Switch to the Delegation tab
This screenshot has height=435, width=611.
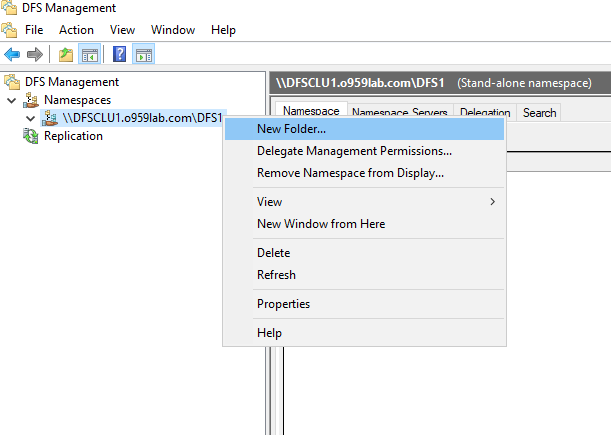point(485,111)
